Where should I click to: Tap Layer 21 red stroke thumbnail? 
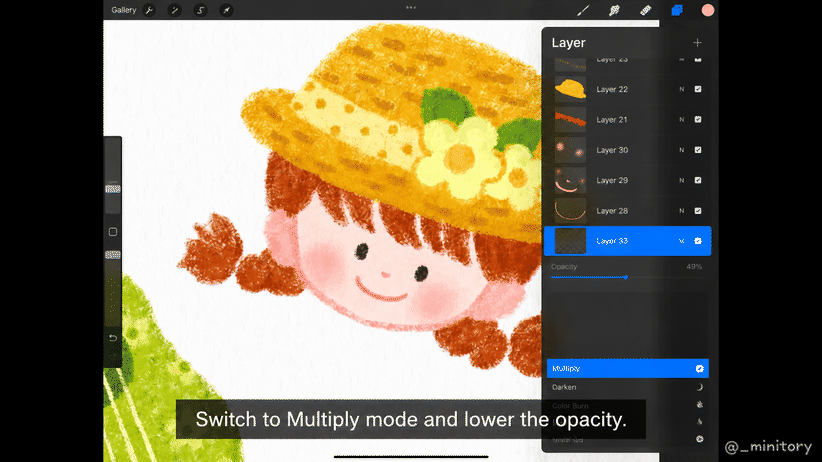pos(570,120)
